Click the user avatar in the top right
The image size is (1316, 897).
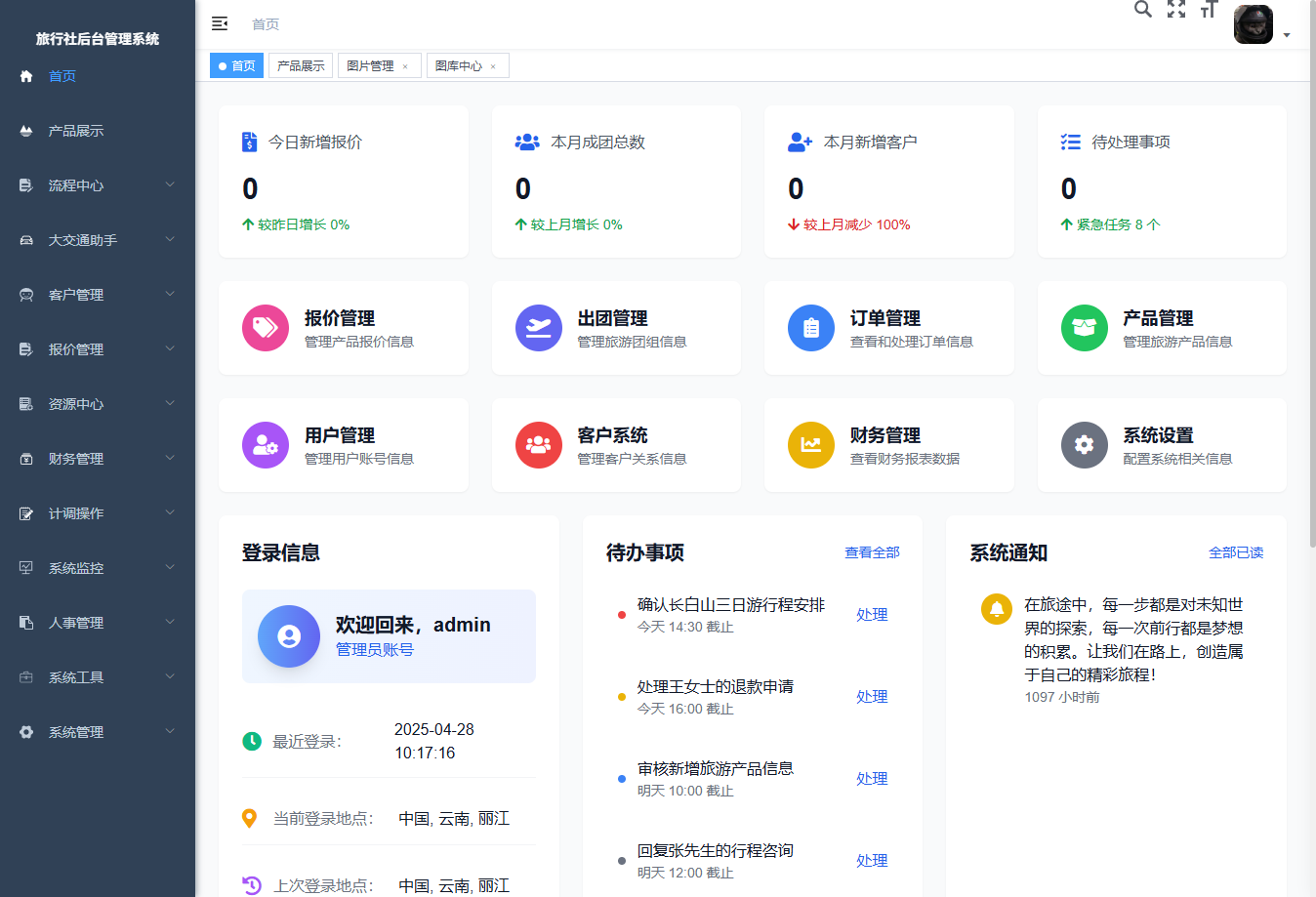pos(1253,24)
